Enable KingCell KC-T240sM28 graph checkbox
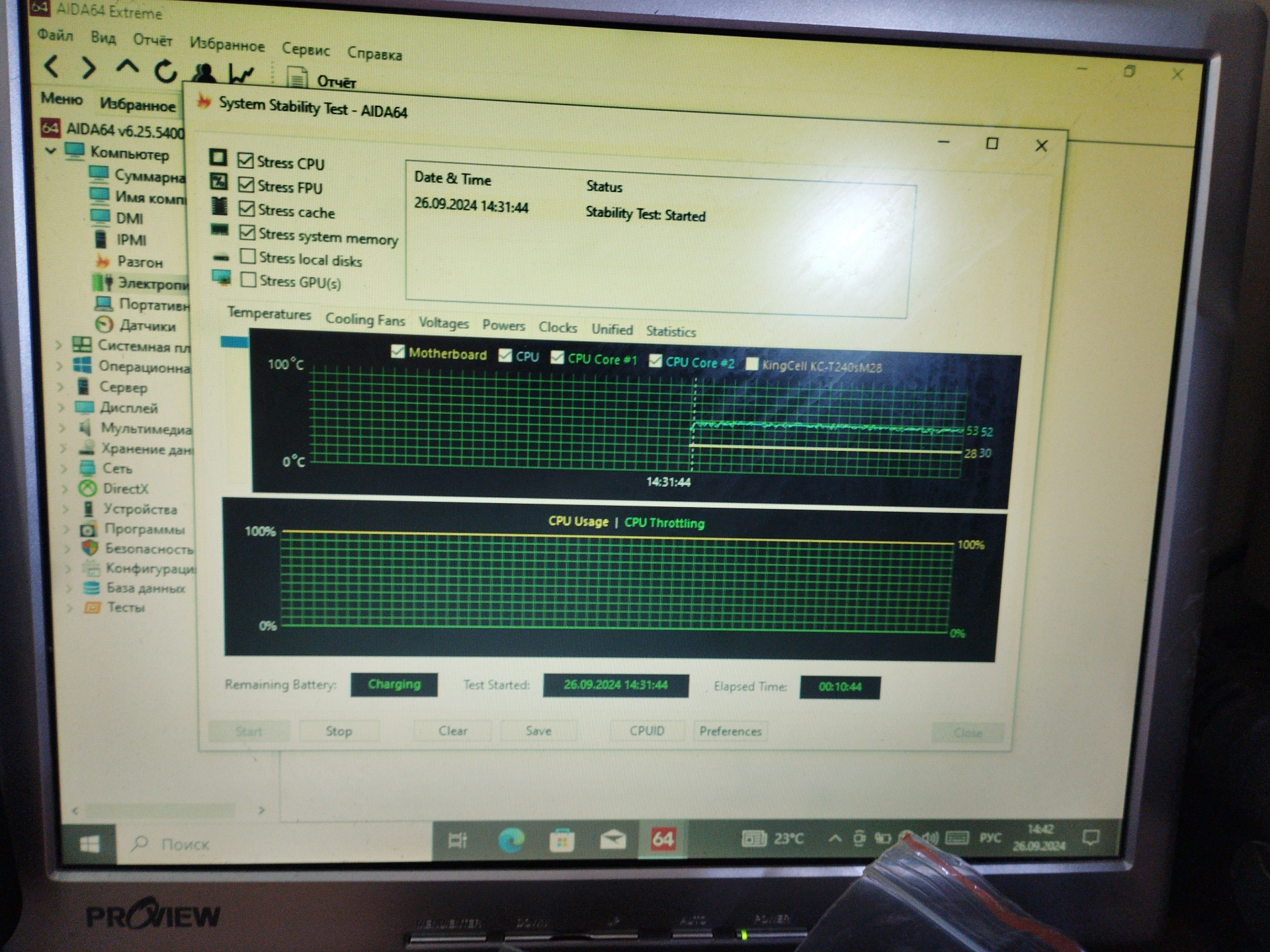The width and height of the screenshot is (1270, 952). click(752, 364)
